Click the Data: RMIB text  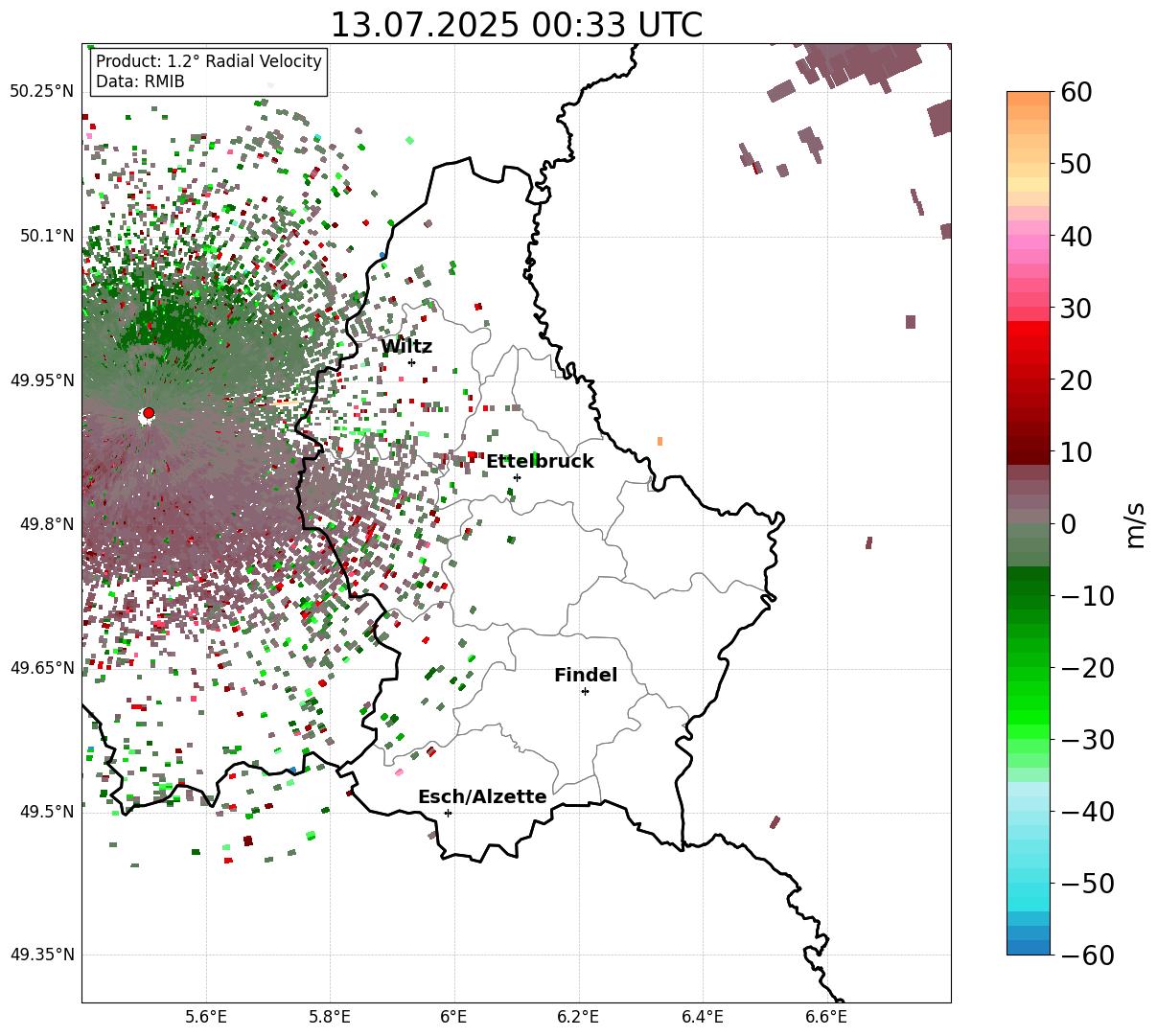140,82
